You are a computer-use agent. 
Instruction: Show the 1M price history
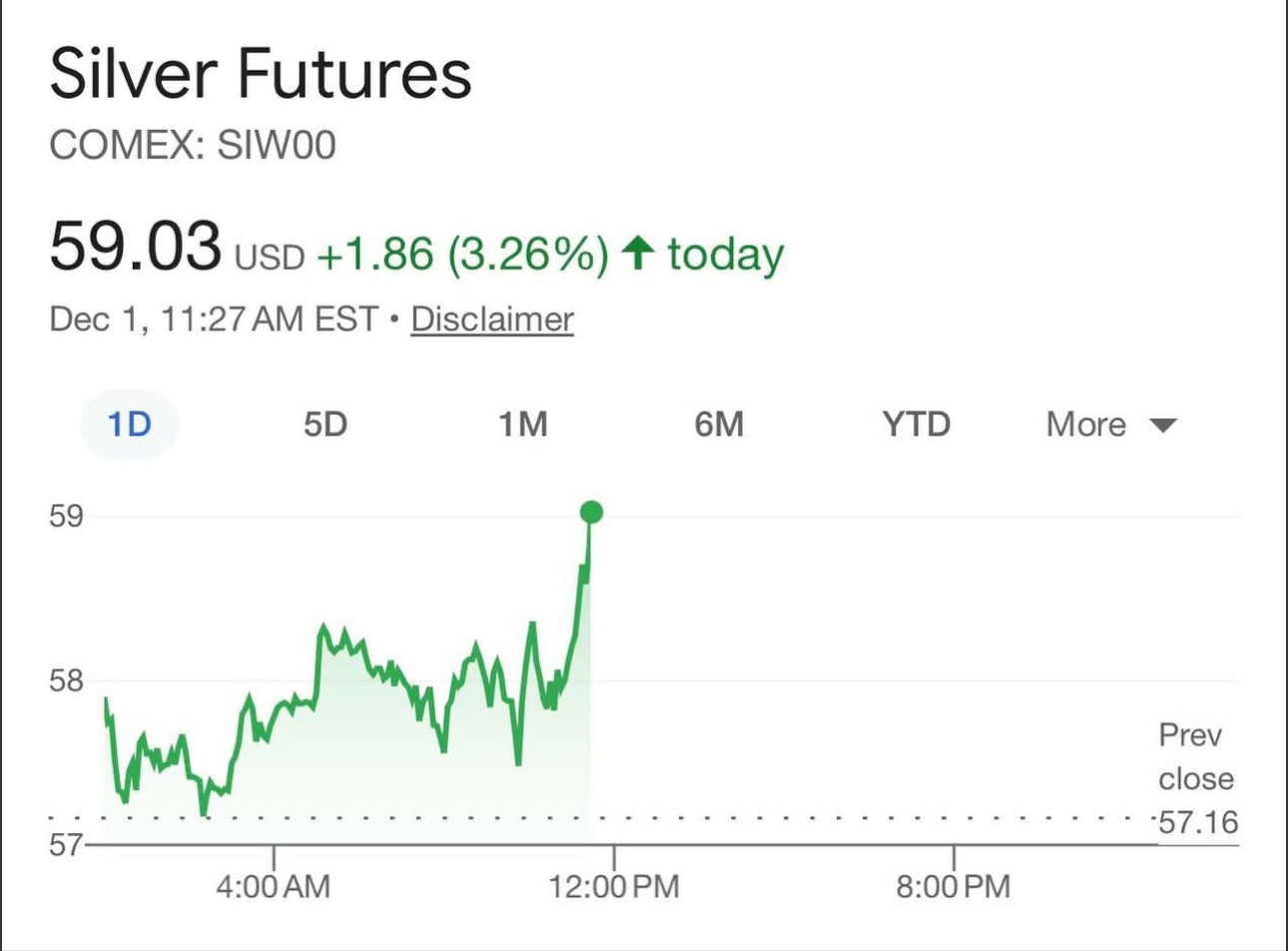click(523, 425)
